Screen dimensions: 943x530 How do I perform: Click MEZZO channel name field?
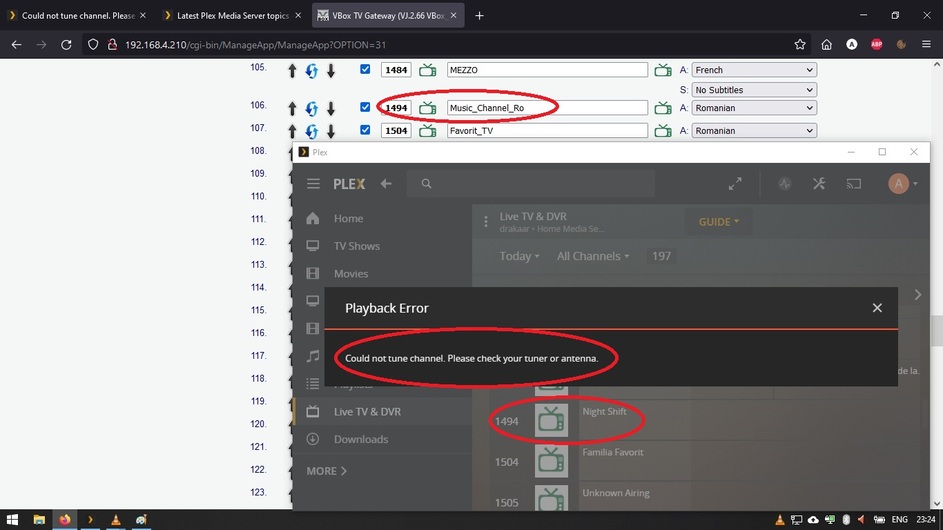pyautogui.click(x=547, y=70)
